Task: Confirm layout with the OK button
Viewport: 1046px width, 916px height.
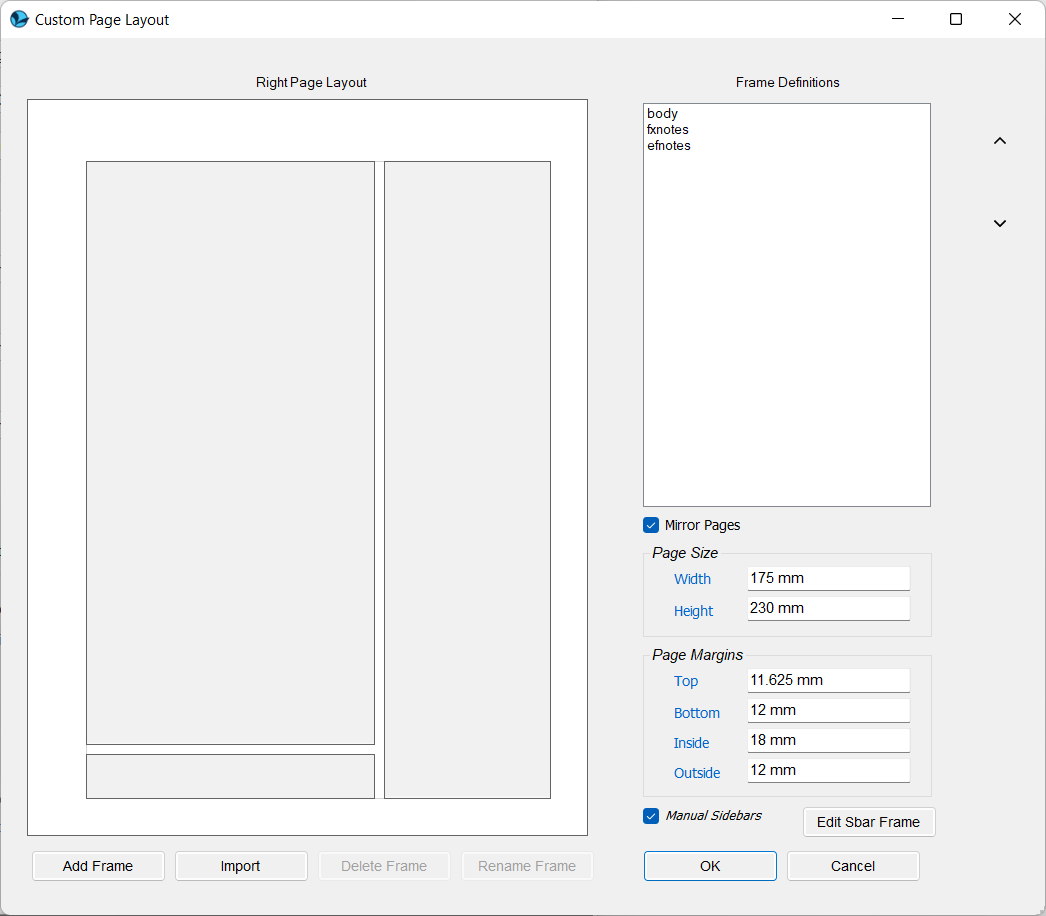Action: [710, 866]
